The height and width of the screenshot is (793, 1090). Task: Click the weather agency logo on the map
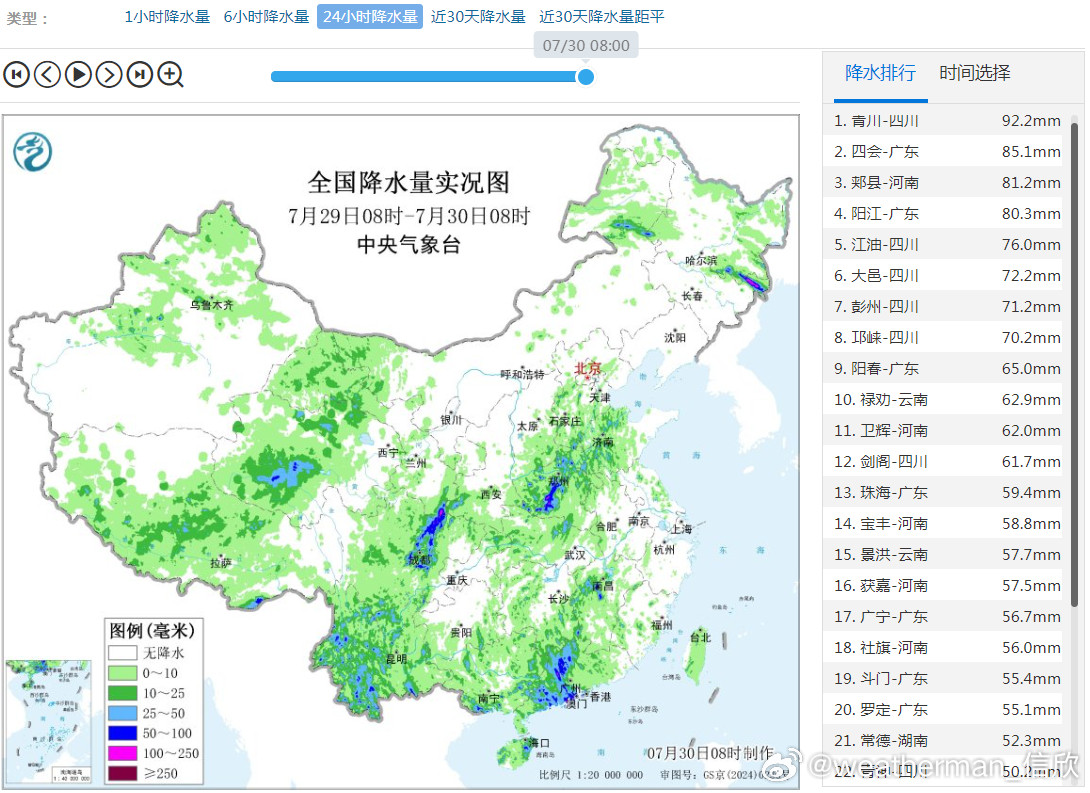33,152
